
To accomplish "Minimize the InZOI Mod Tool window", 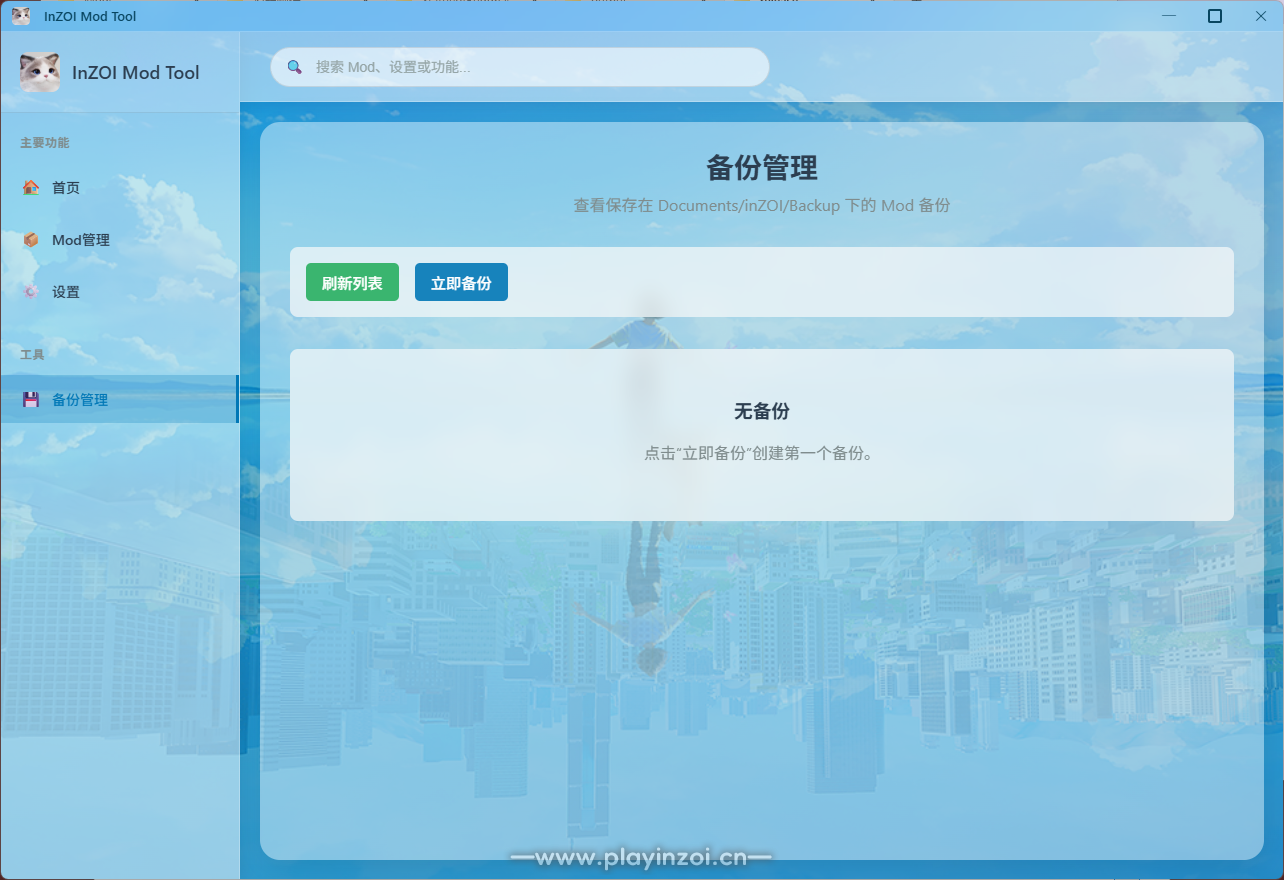I will click(1169, 16).
